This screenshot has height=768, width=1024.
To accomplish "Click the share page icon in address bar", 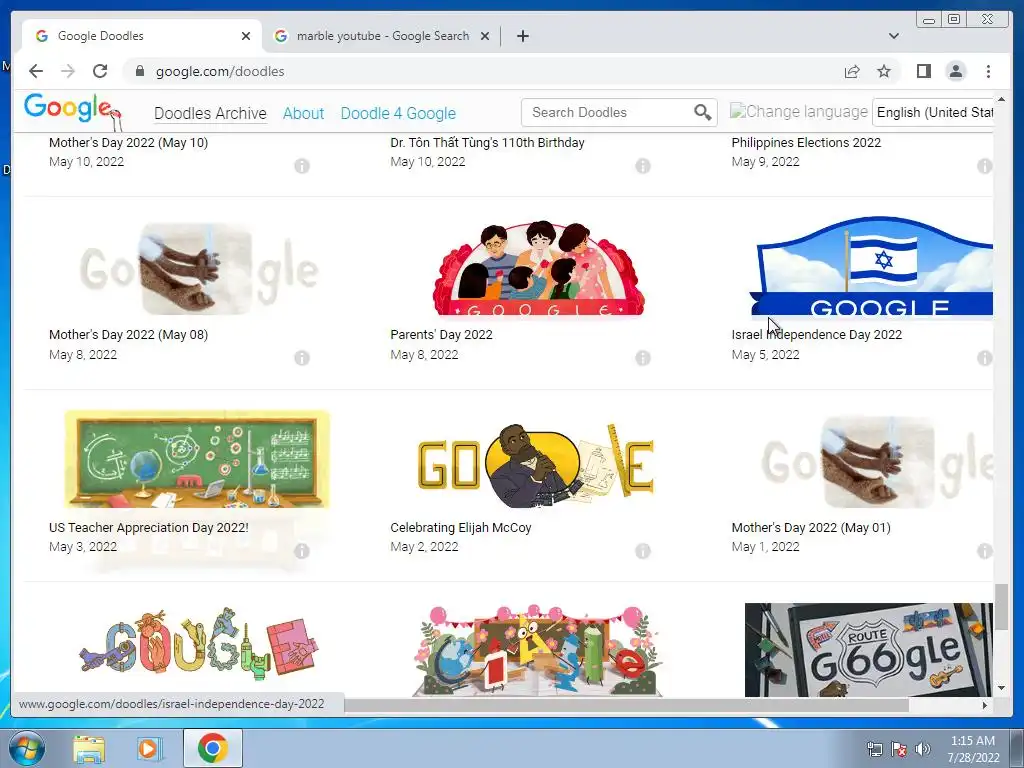I will pyautogui.click(x=852, y=71).
